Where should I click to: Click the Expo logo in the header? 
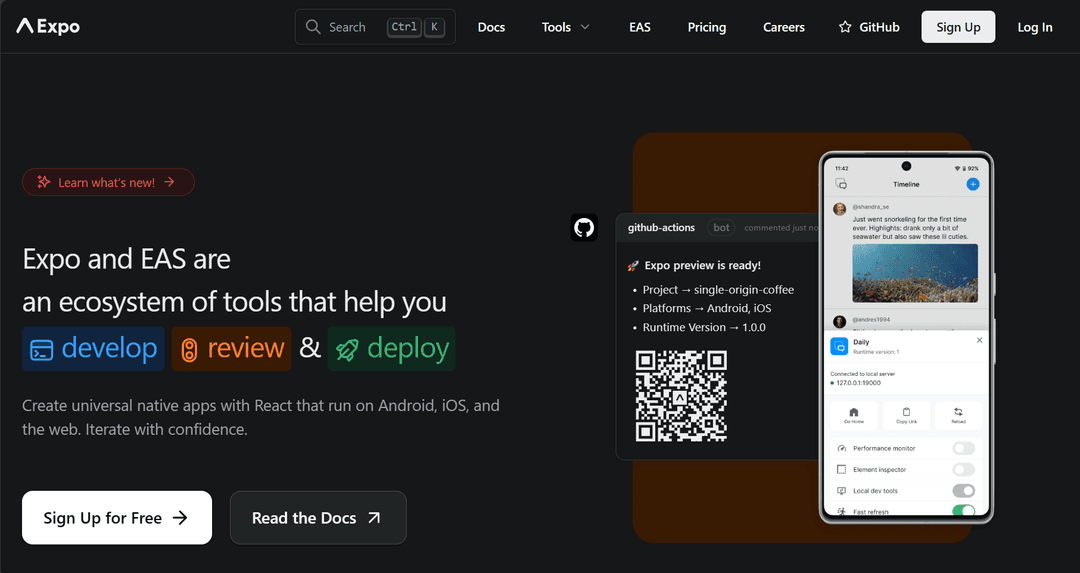click(x=48, y=27)
